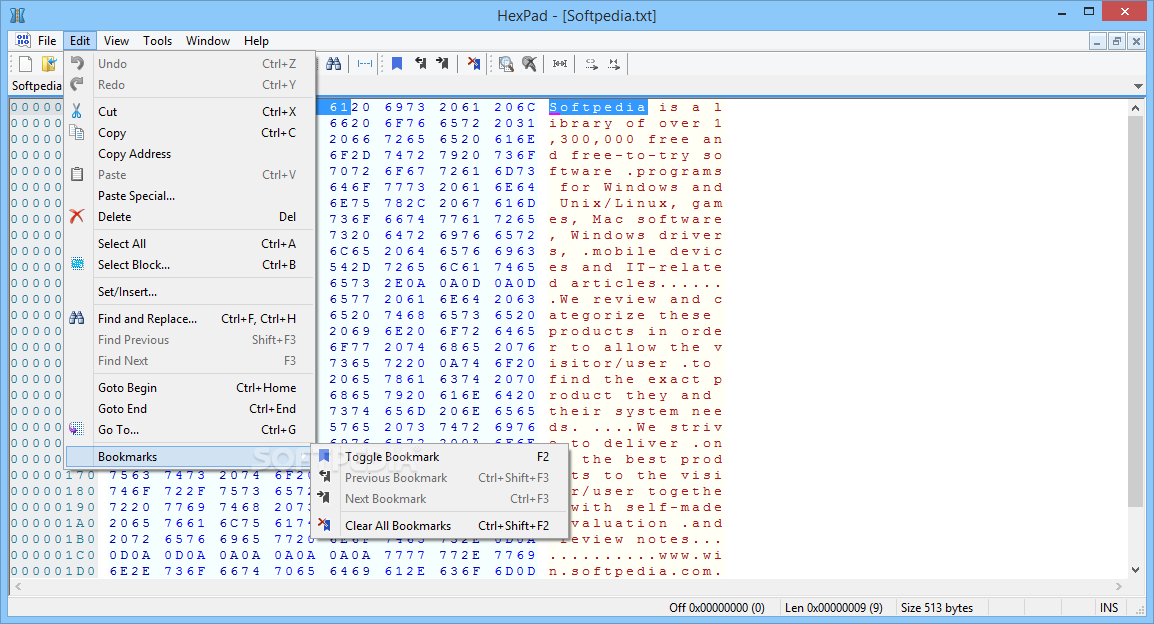Restore down the Softpedia.txt child window
This screenshot has width=1154, height=624.
(x=1116, y=41)
